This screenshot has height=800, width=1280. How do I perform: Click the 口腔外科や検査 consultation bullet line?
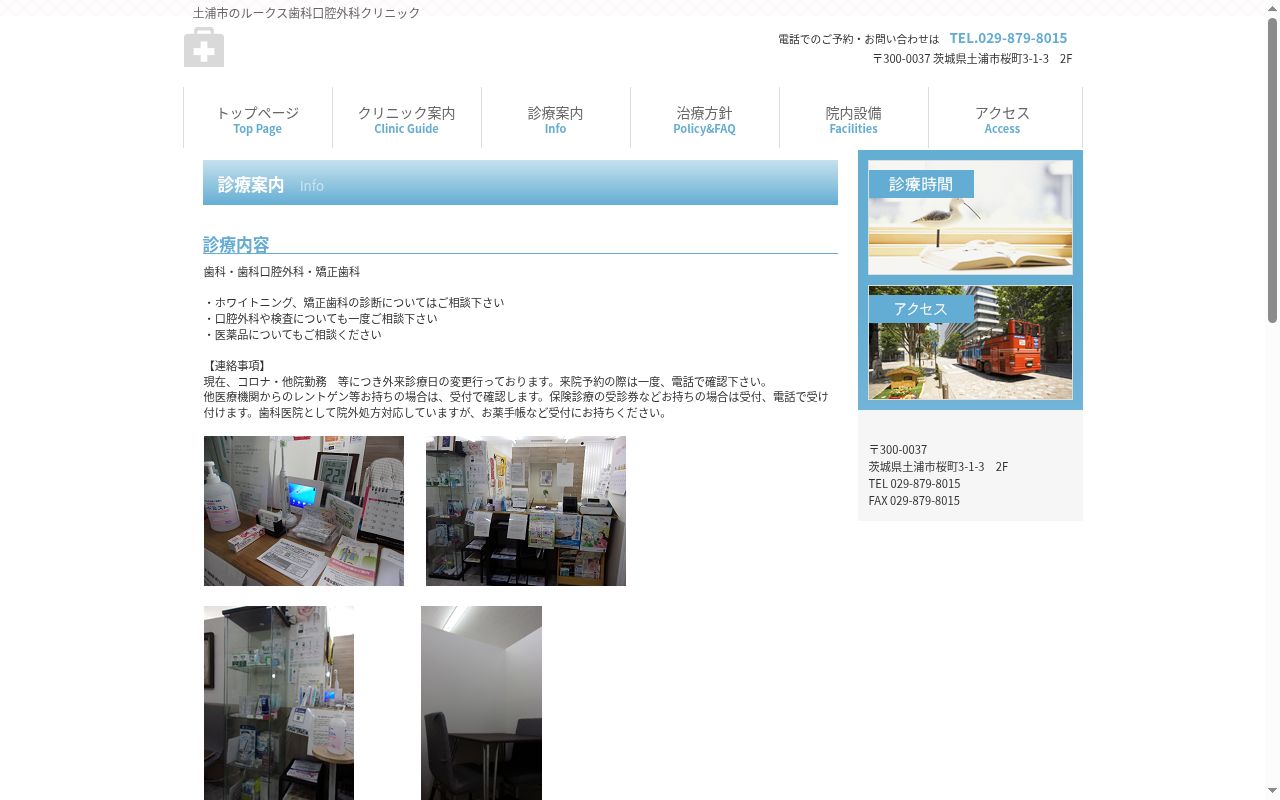tap(321, 319)
